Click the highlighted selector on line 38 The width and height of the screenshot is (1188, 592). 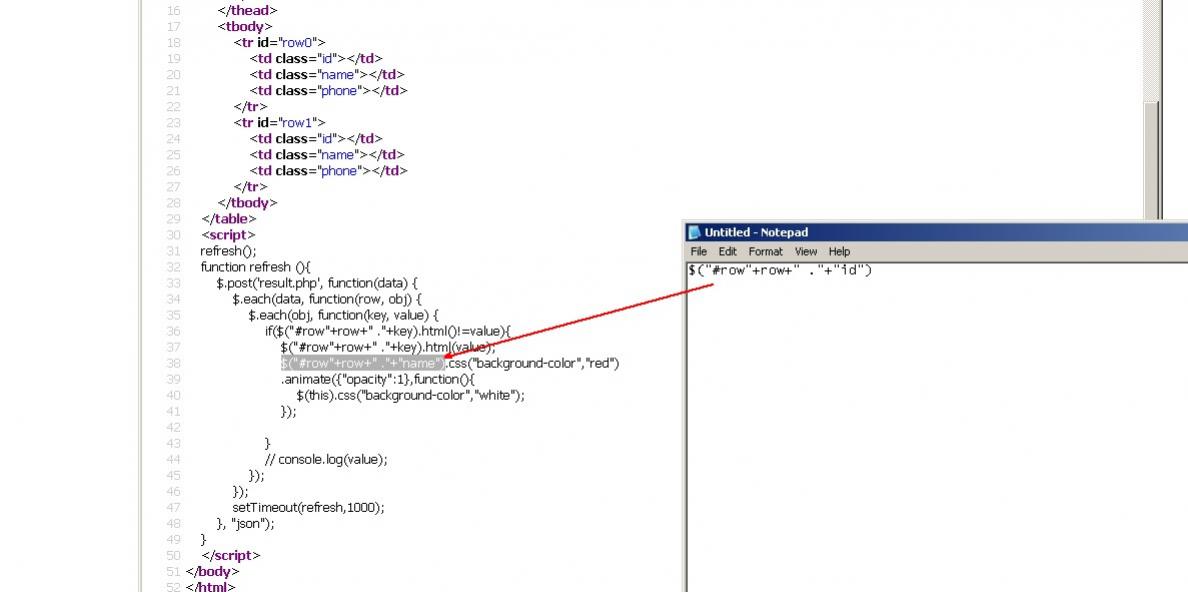coord(362,363)
